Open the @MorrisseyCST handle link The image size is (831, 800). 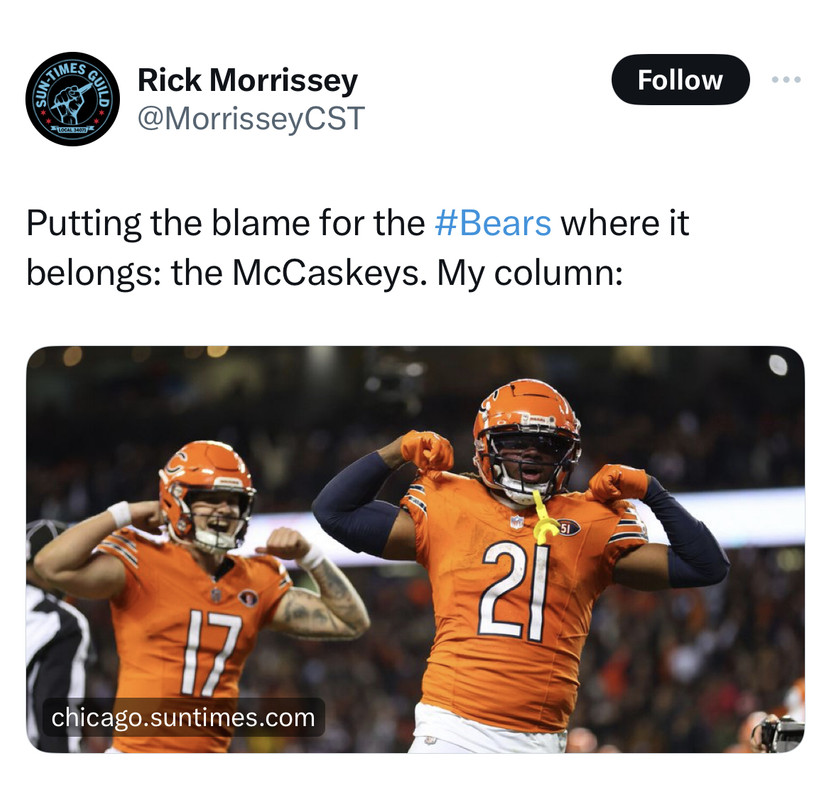point(251,118)
